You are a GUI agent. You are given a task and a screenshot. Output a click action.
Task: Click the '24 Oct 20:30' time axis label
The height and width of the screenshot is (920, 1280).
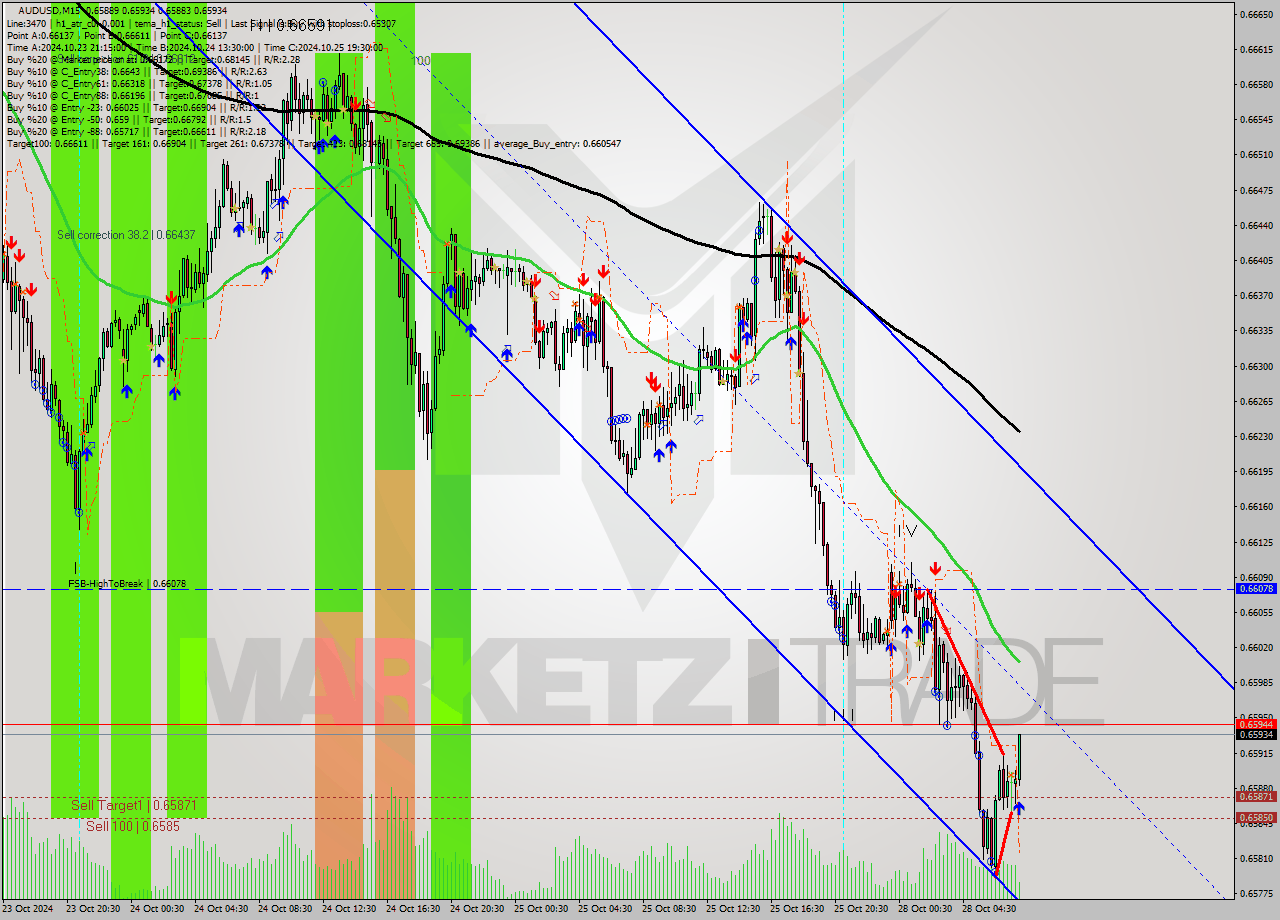tap(478, 909)
